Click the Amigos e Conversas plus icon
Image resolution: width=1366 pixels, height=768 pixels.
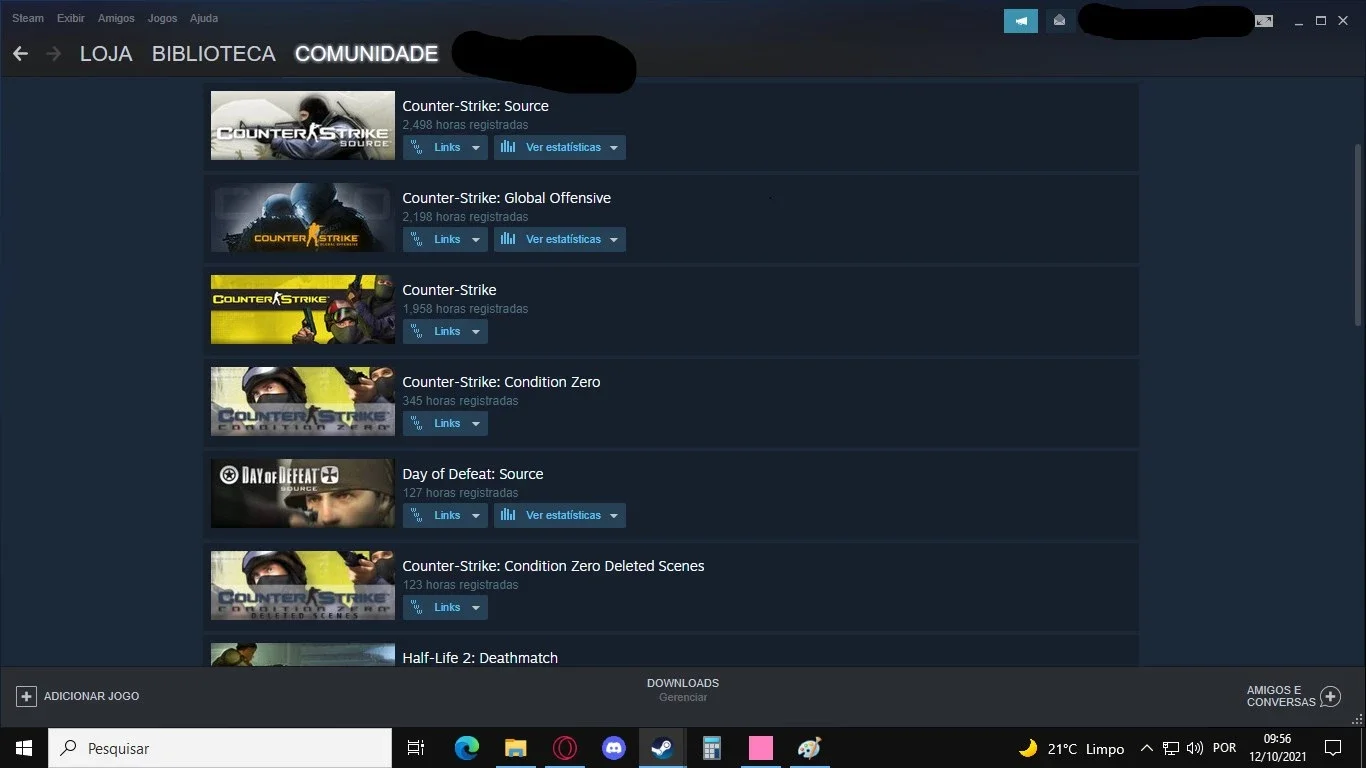point(1330,696)
